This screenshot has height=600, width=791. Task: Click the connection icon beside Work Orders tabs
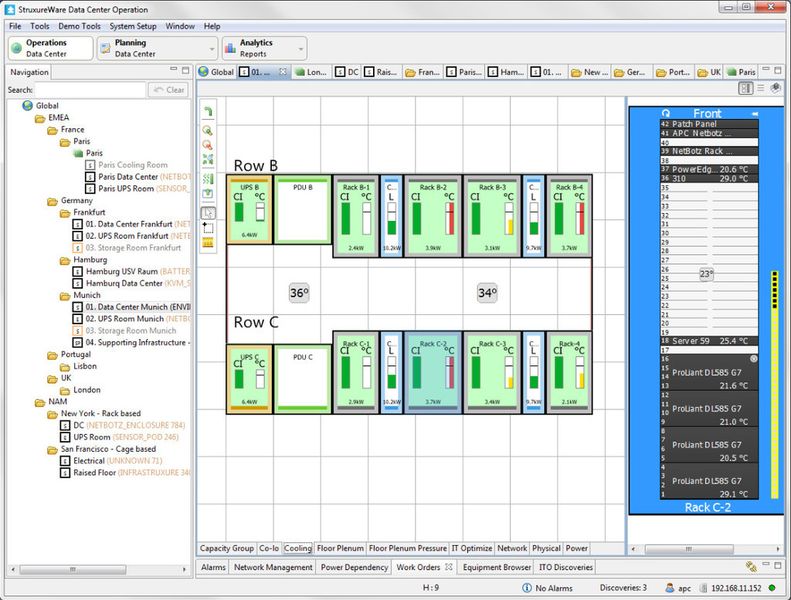point(751,567)
